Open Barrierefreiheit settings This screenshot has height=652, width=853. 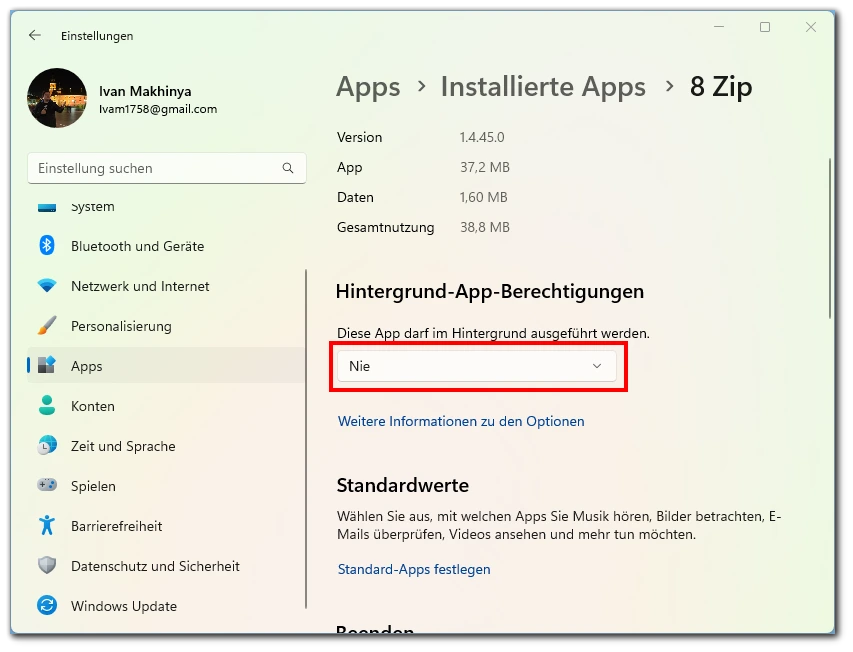click(166, 525)
